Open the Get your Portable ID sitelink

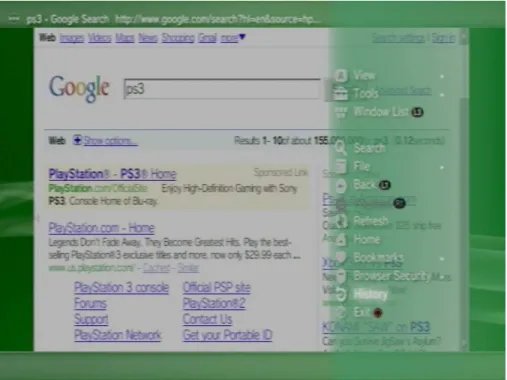[227, 335]
